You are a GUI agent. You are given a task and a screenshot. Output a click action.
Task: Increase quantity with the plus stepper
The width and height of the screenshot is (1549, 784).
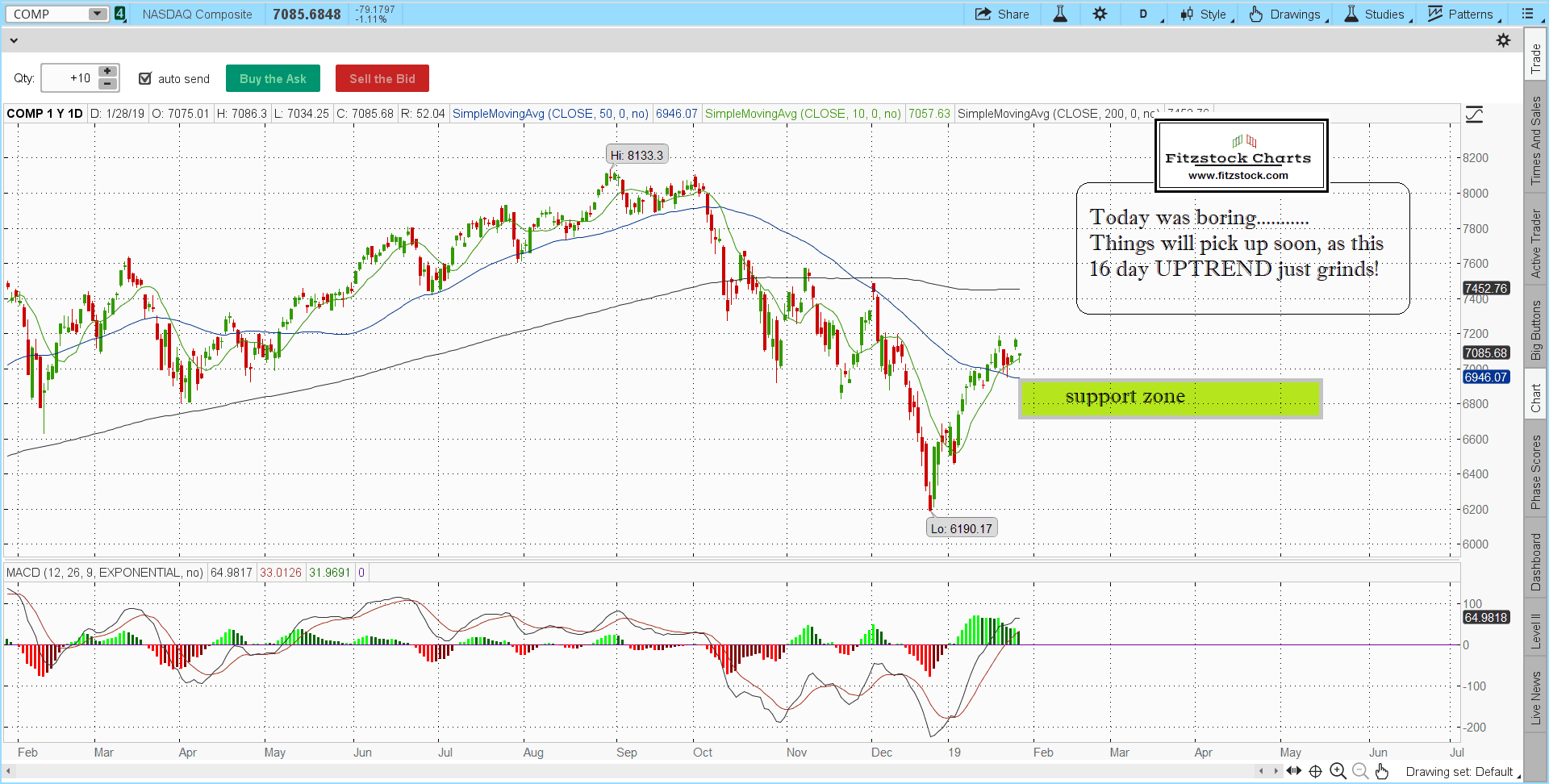coord(107,72)
